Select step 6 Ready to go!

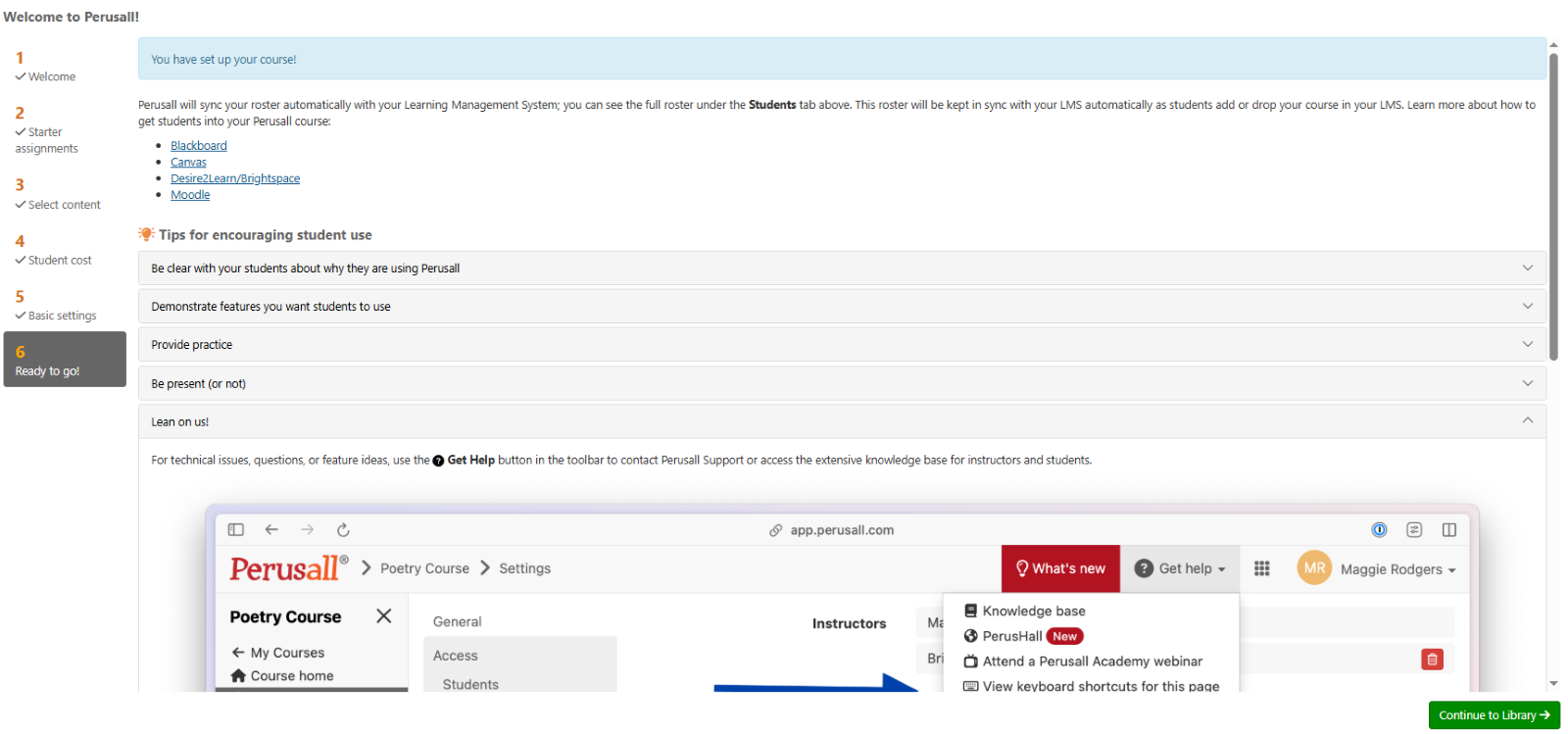(65, 359)
